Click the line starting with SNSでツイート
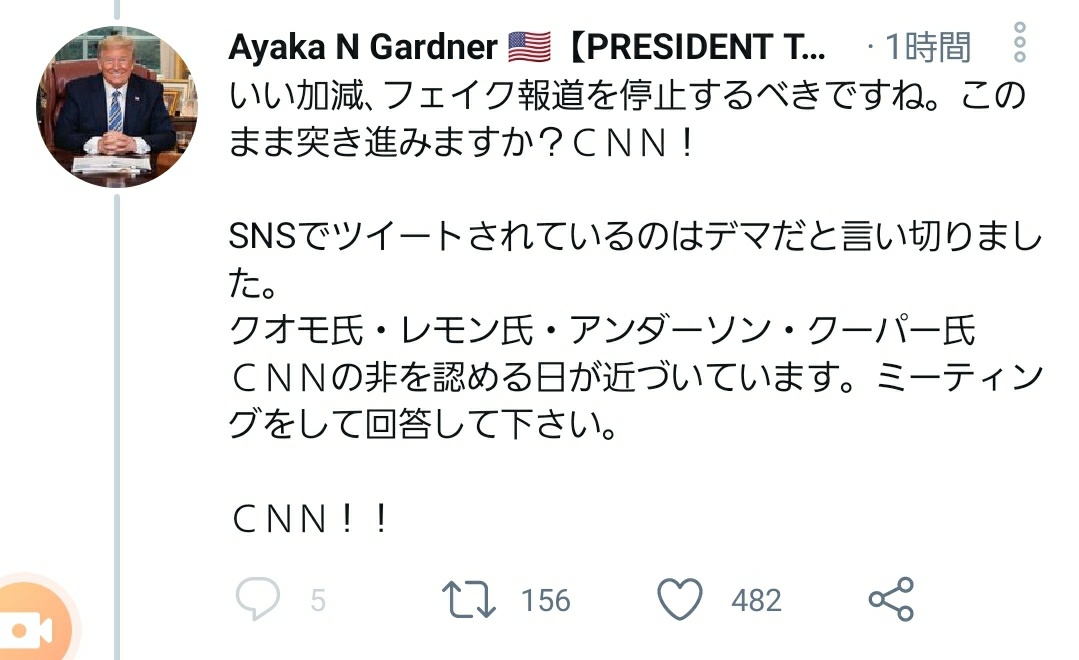The width and height of the screenshot is (1079, 660). (x=636, y=239)
